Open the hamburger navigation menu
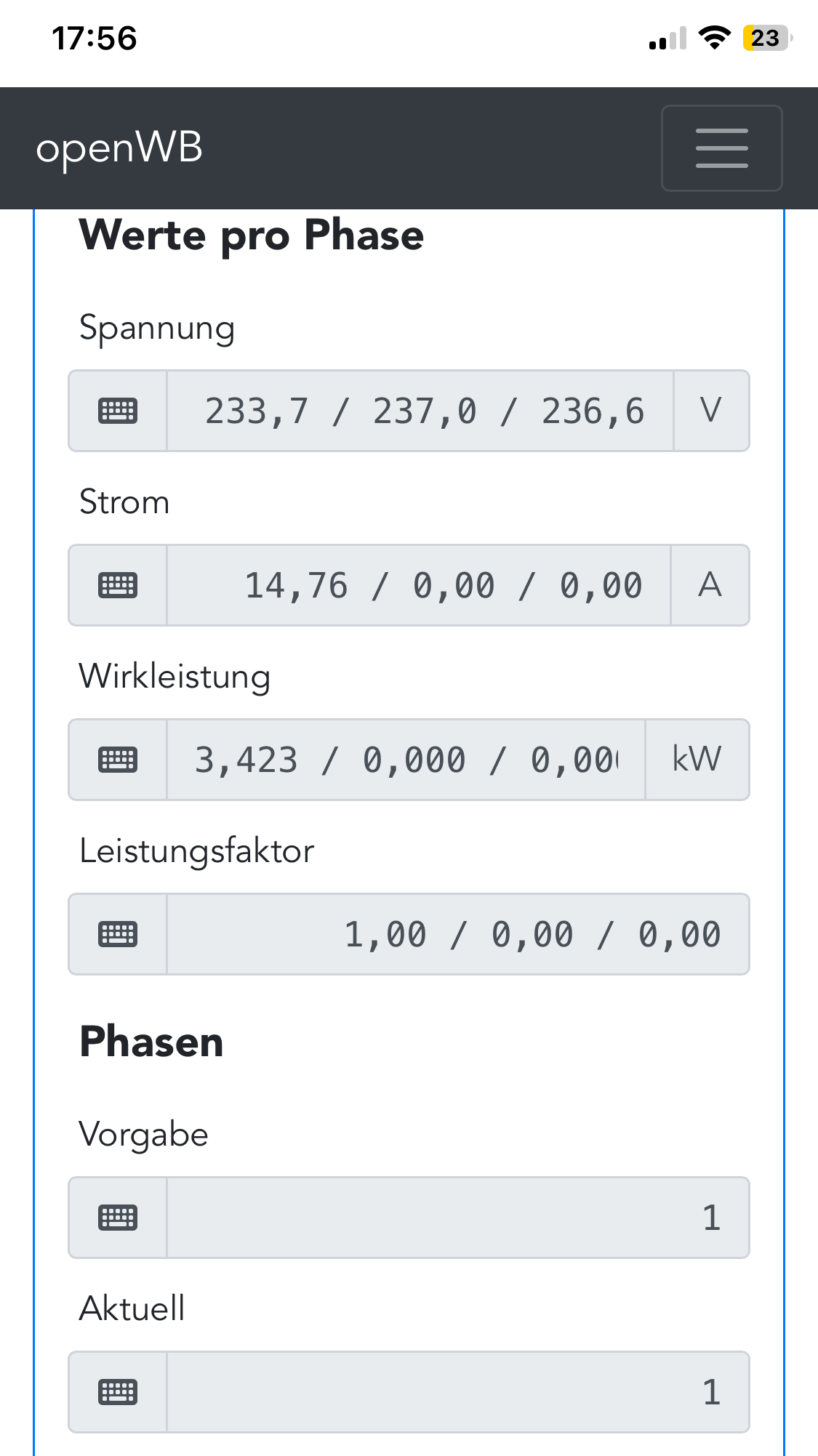 [721, 148]
